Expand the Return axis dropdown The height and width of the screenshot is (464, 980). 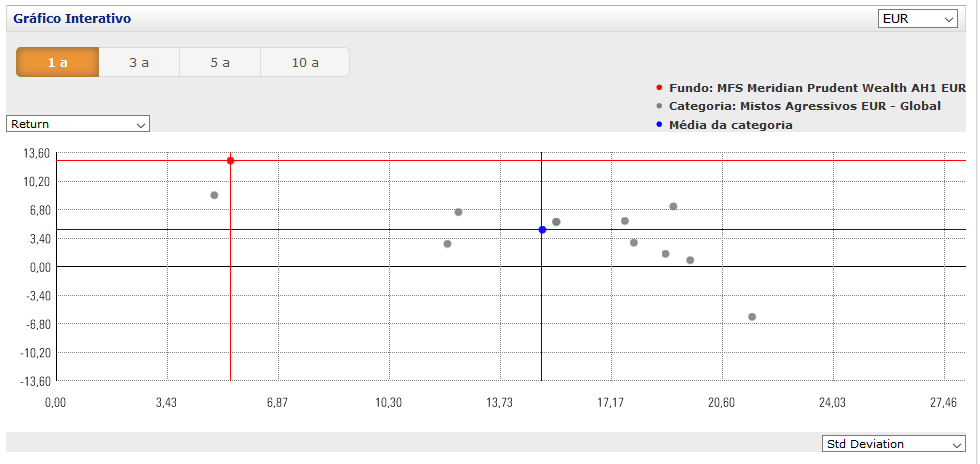pos(78,124)
